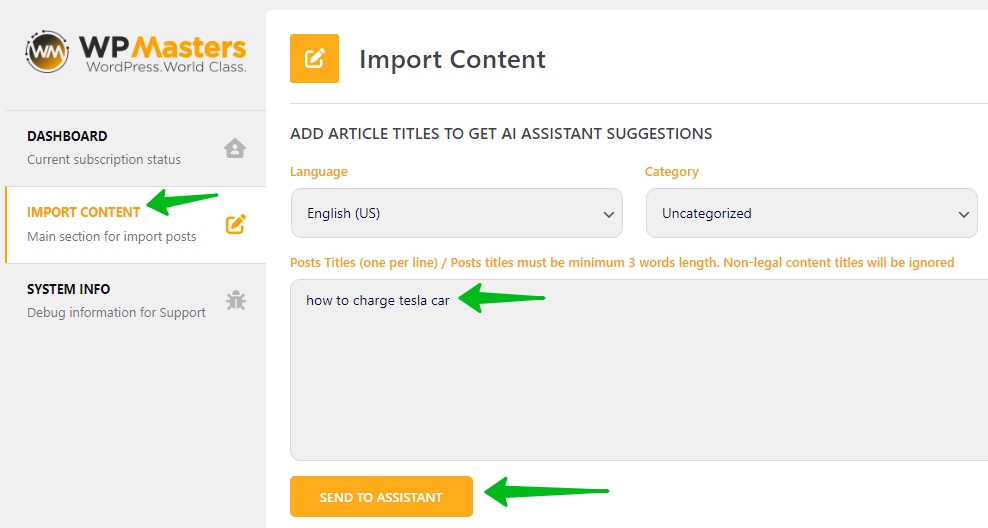Viewport: 988px width, 528px height.
Task: Click the WPMasters brand name text
Action: (x=163, y=47)
